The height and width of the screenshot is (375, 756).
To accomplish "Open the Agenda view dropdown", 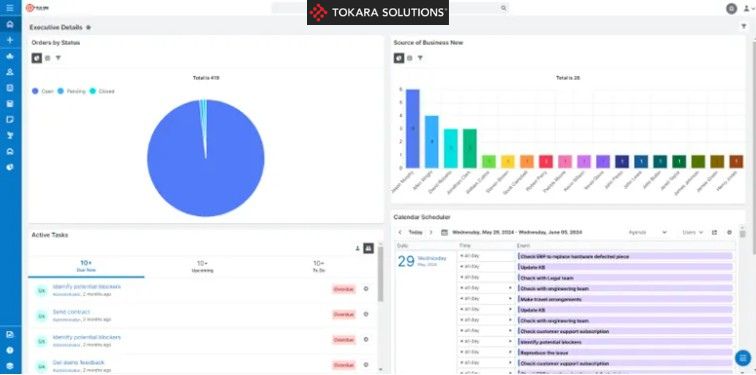I will [648, 232].
